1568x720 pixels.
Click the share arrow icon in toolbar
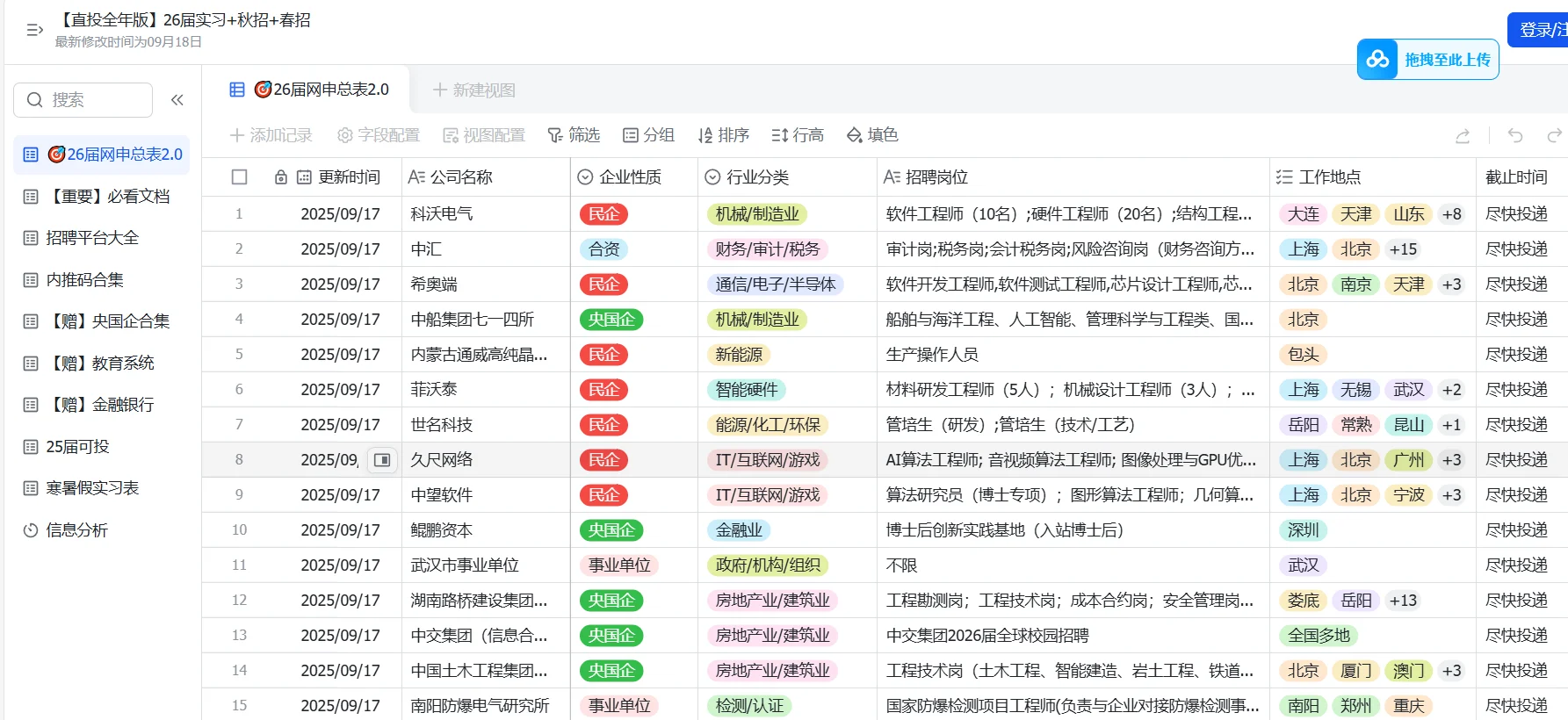coord(1463,135)
